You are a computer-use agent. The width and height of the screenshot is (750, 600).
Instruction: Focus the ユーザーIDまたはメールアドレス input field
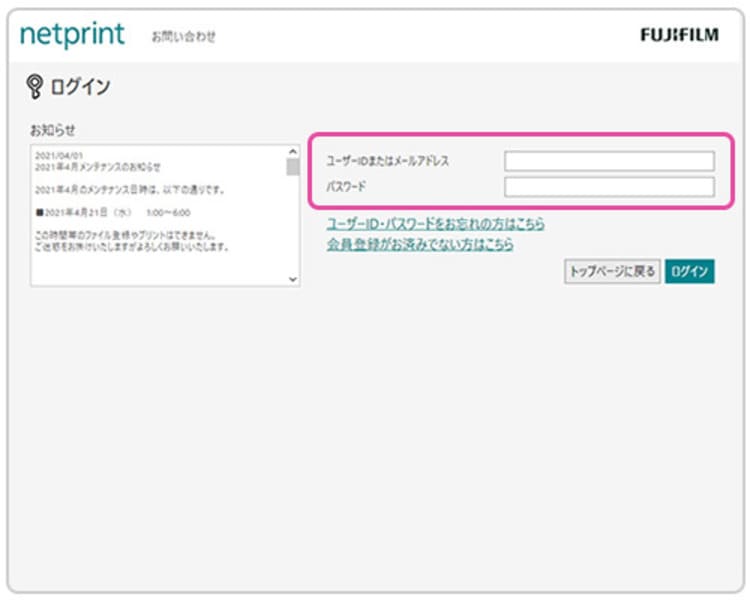609,161
